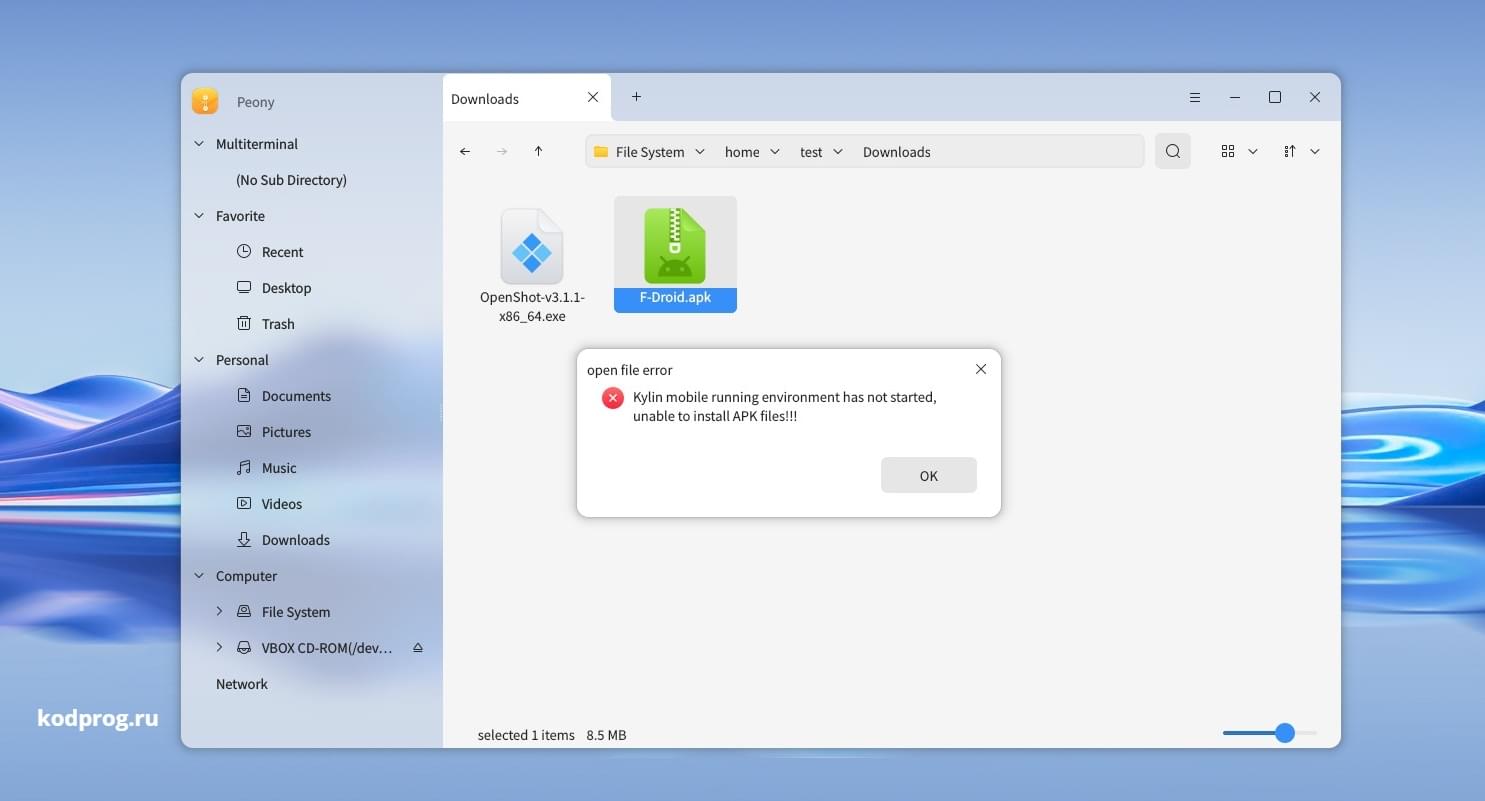Open dropdown after test breadcrumb

pos(838,152)
